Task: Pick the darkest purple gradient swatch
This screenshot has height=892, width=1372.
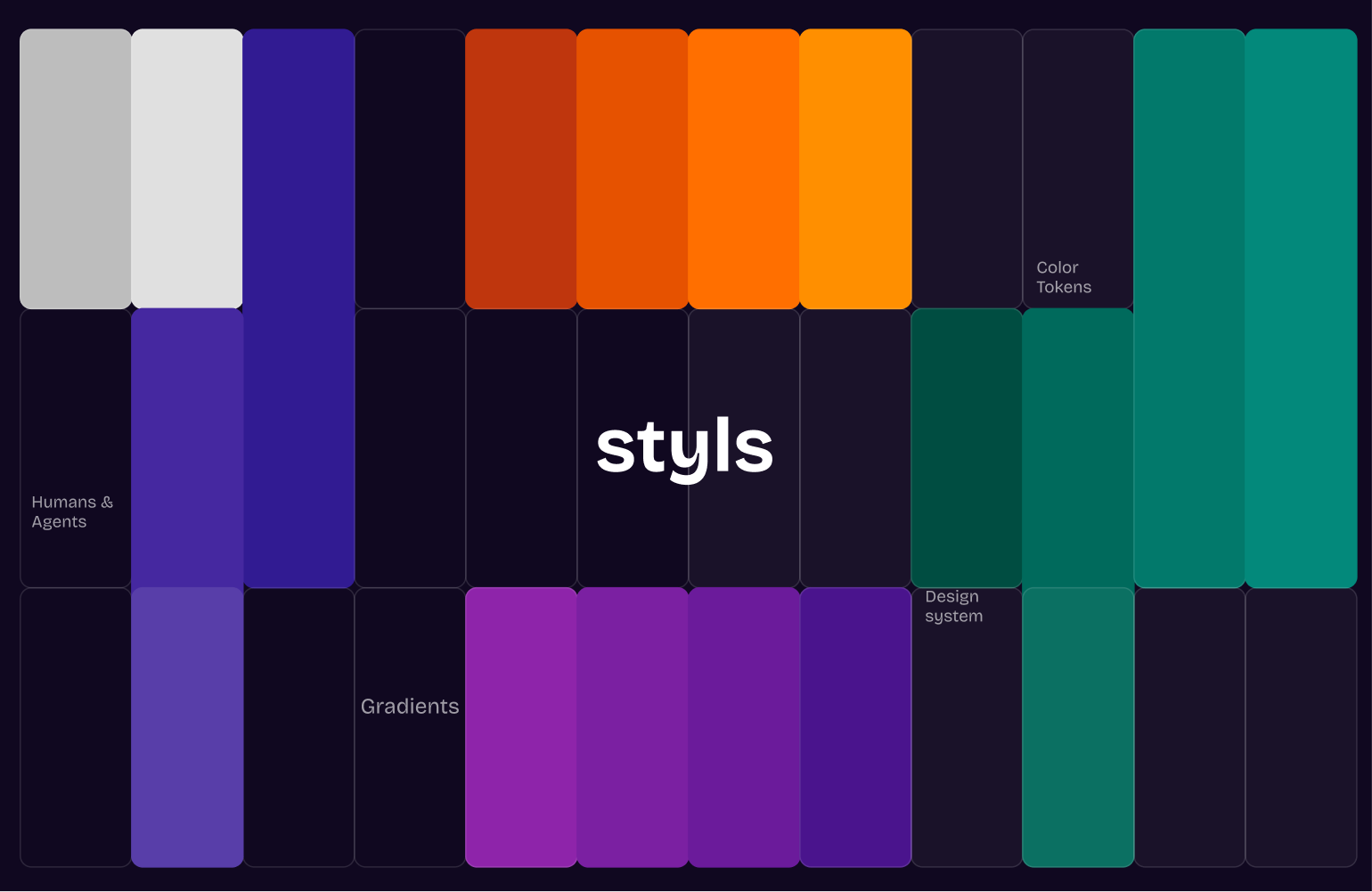Action: tap(855, 727)
